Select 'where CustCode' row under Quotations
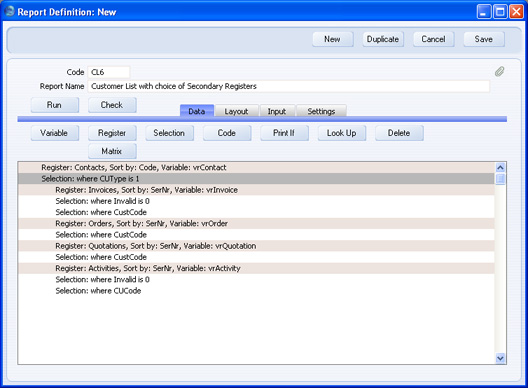Screen dimensions: 528x388 (x=256, y=257)
